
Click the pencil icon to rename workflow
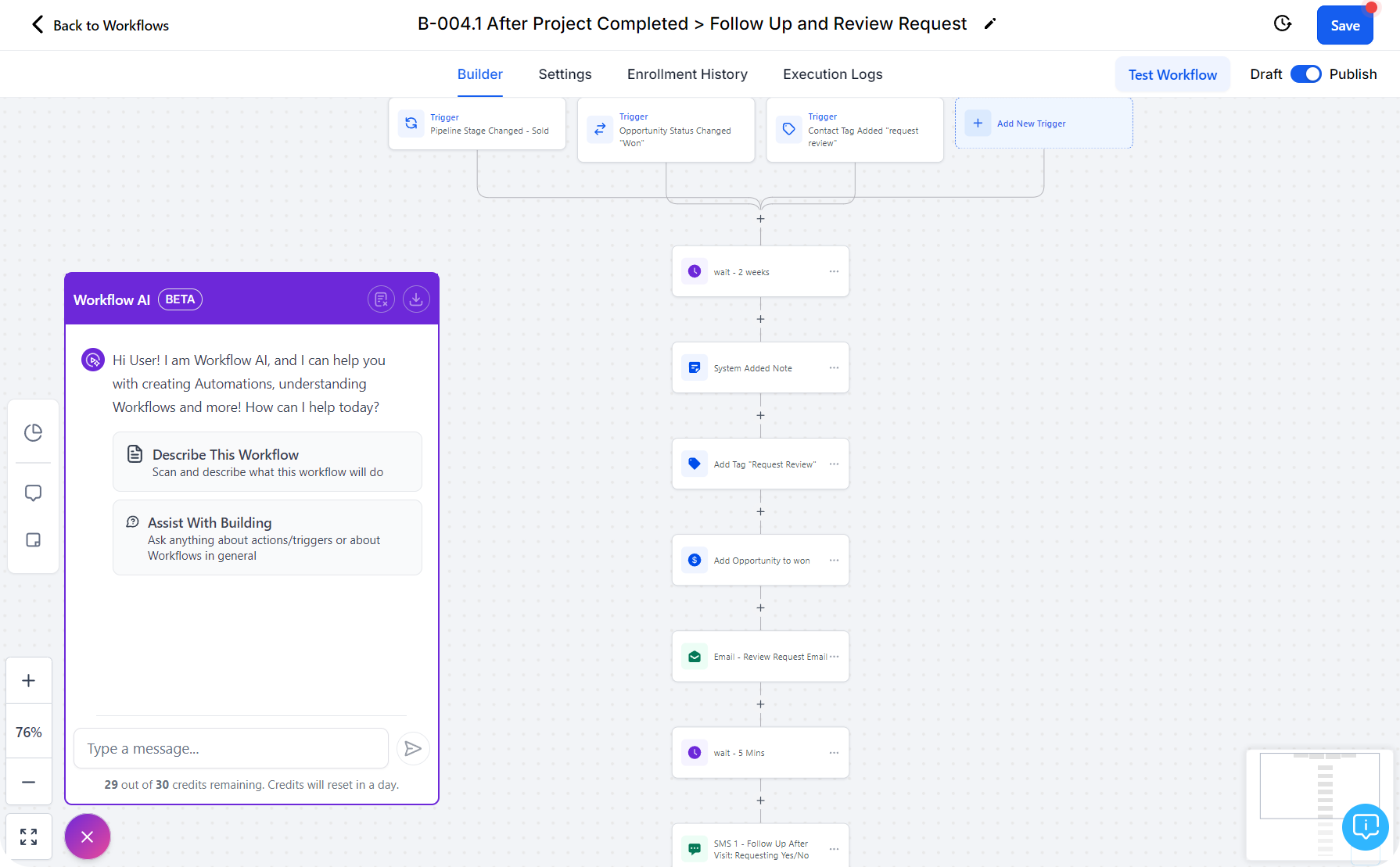click(x=990, y=24)
